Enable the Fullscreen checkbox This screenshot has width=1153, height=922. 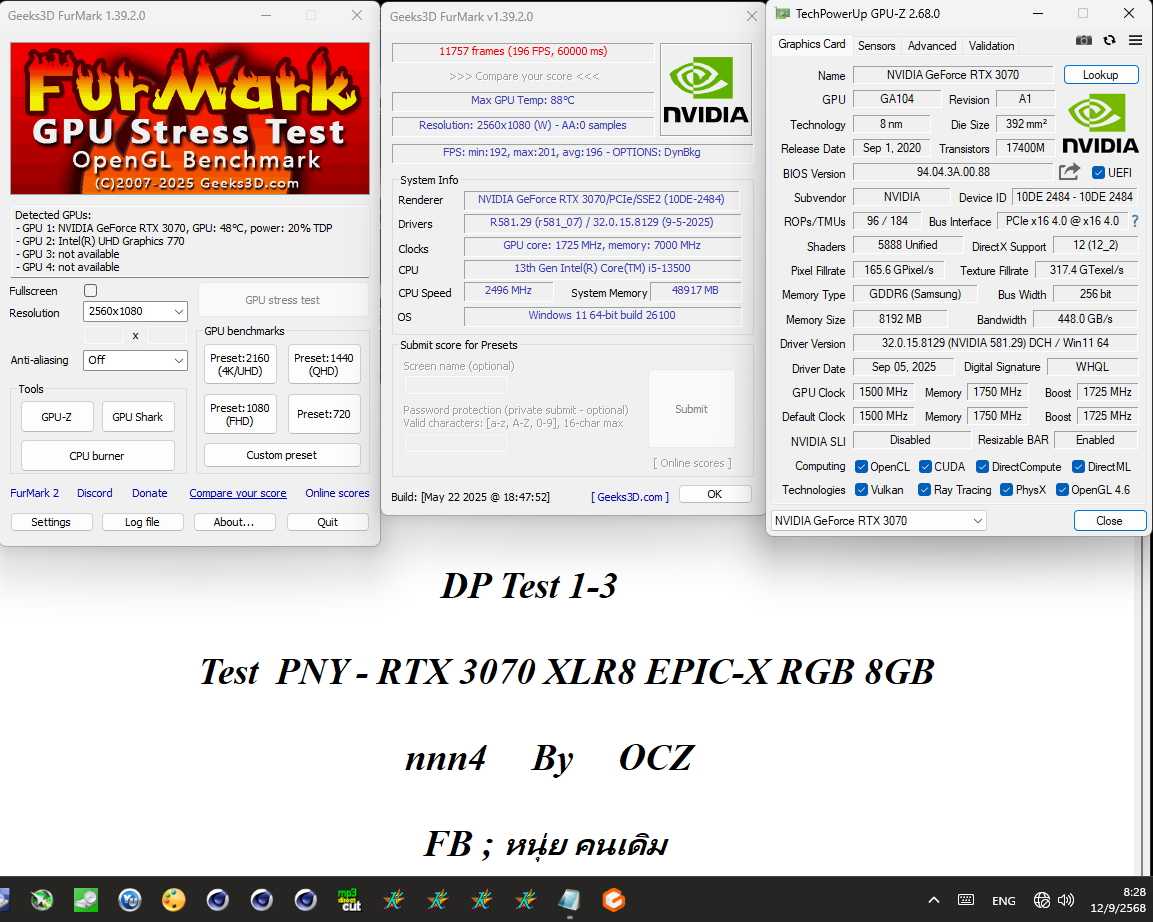coord(91,291)
